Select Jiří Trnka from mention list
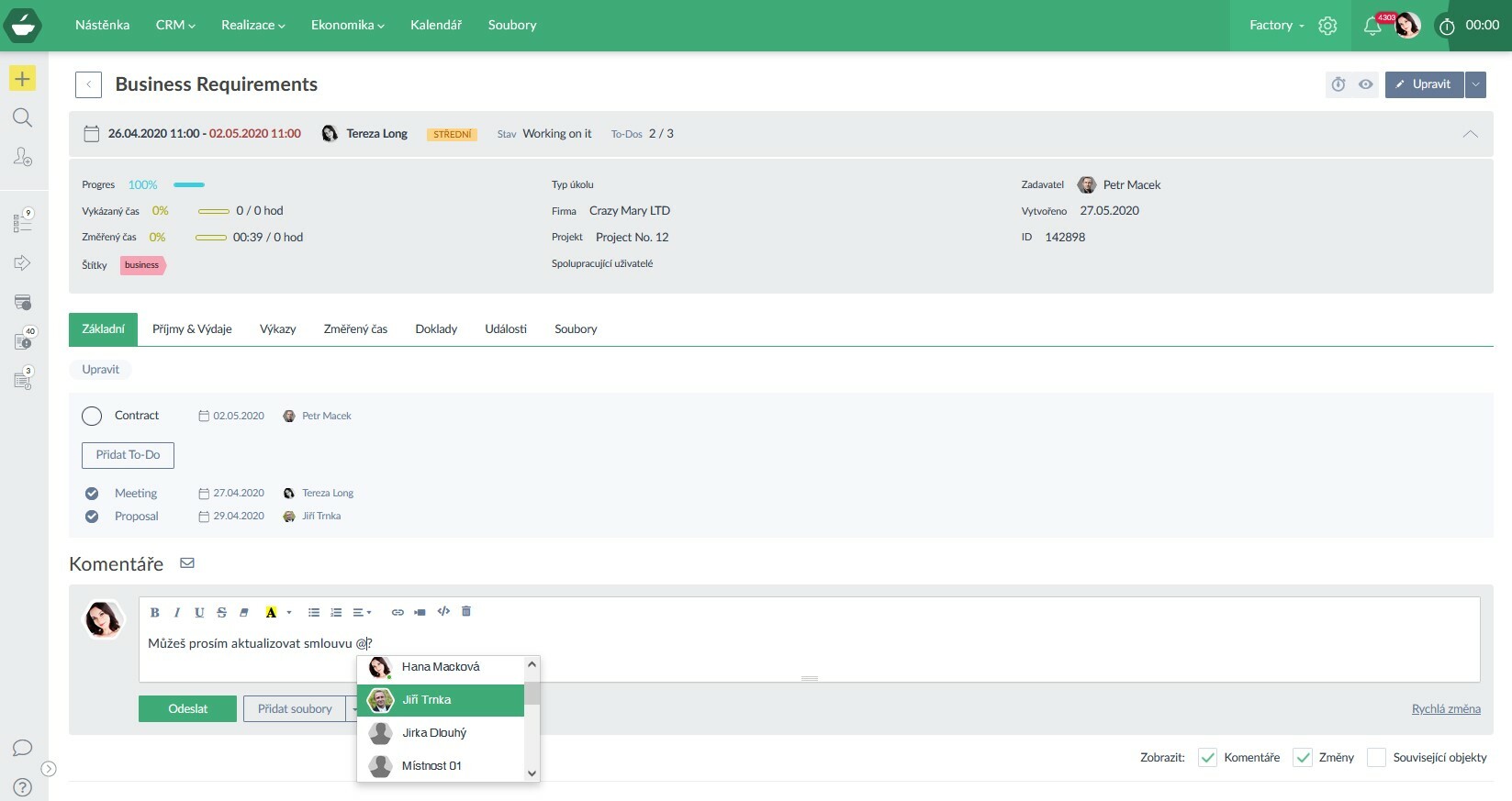The width and height of the screenshot is (1512, 801). coord(440,700)
